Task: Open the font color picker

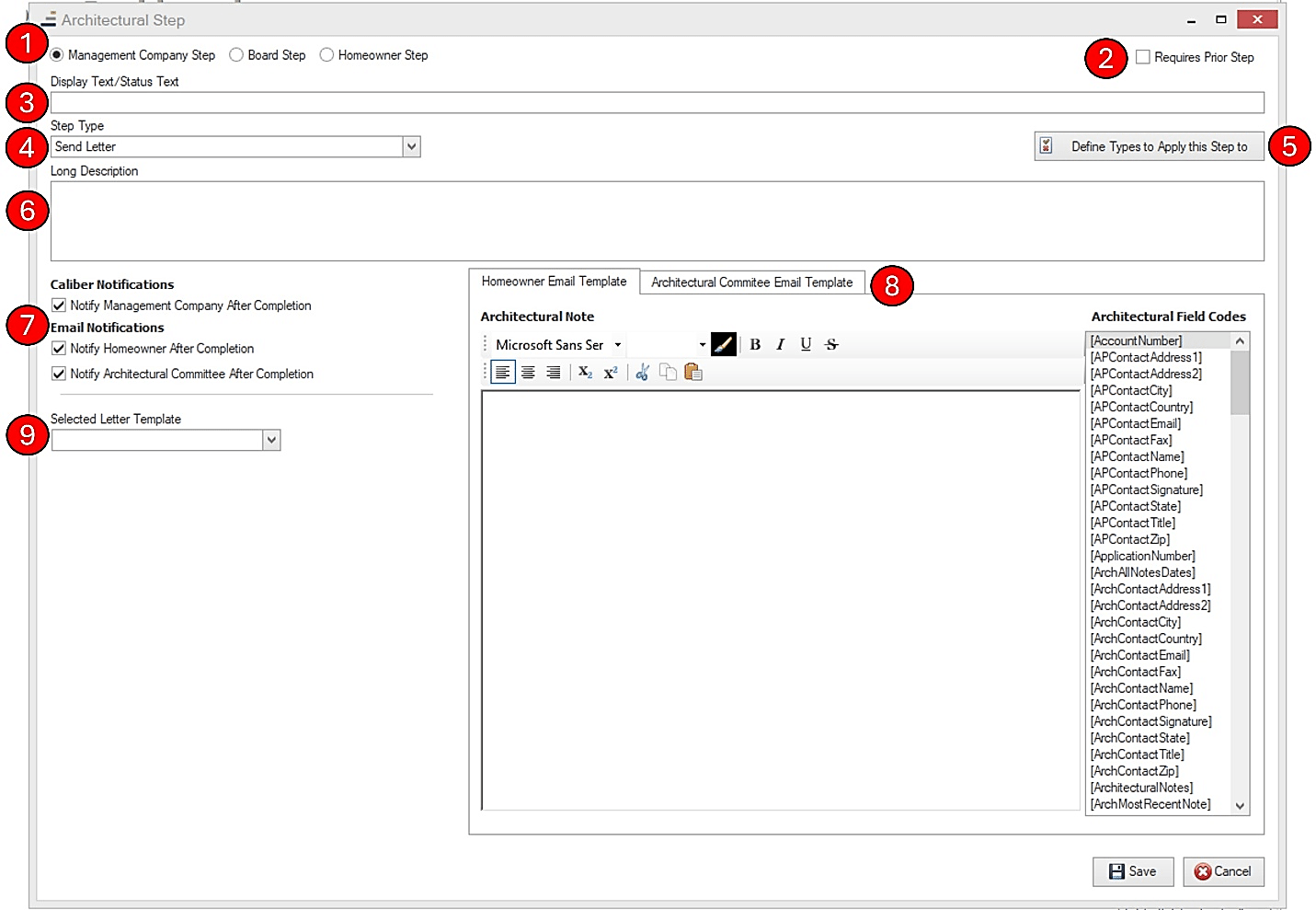Action: coord(724,344)
